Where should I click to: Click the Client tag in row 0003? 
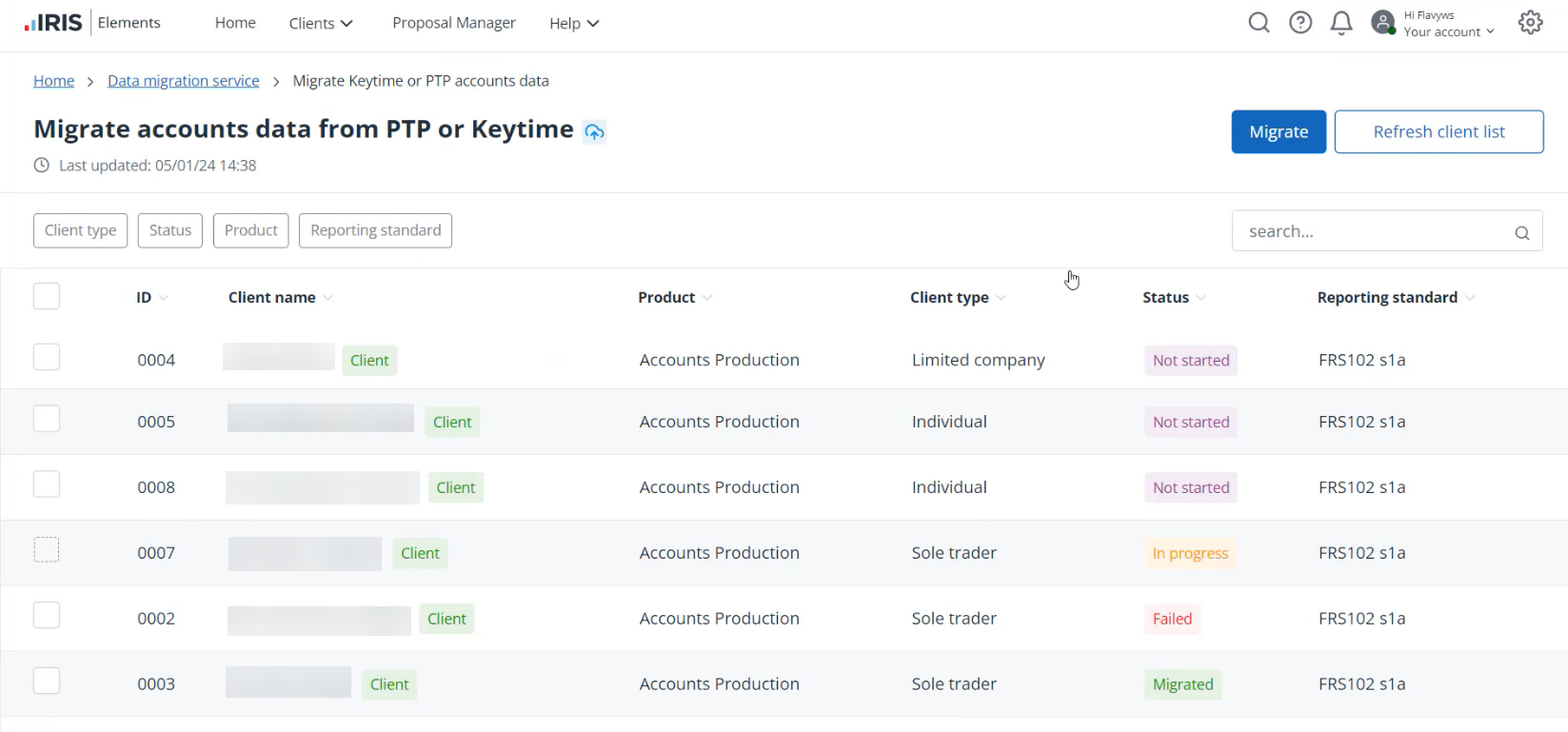coord(389,685)
